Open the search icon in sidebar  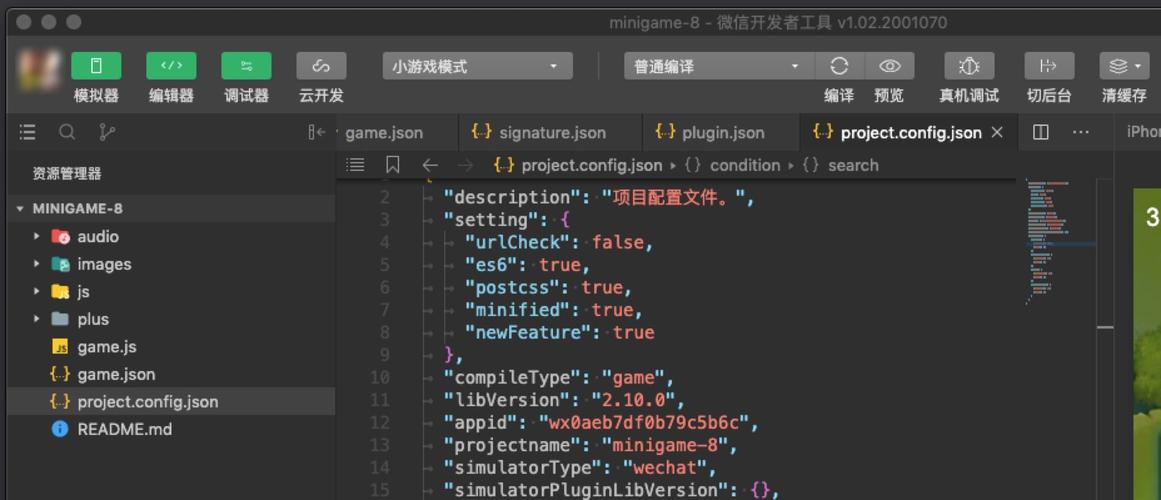pos(67,133)
